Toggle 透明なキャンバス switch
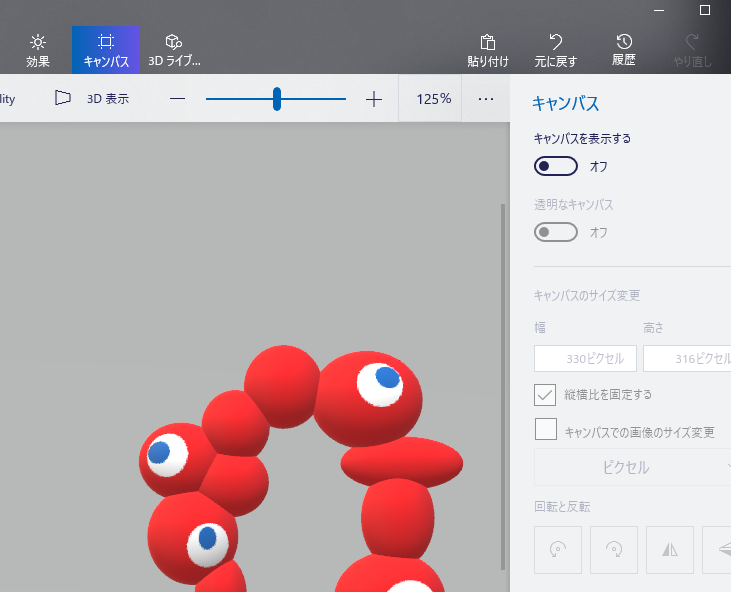The height and width of the screenshot is (592, 731). (x=556, y=232)
